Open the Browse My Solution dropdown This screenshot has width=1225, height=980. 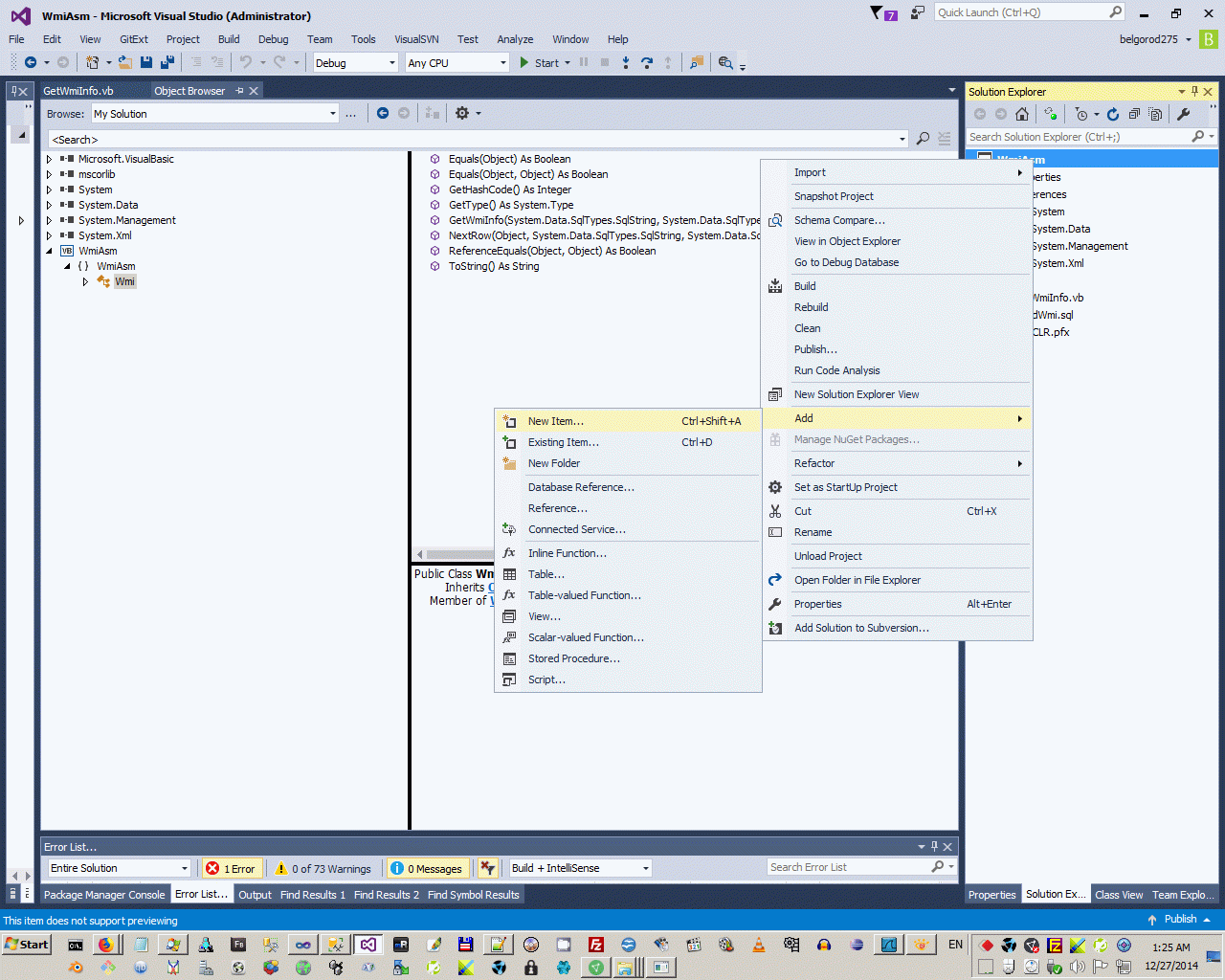click(215, 114)
